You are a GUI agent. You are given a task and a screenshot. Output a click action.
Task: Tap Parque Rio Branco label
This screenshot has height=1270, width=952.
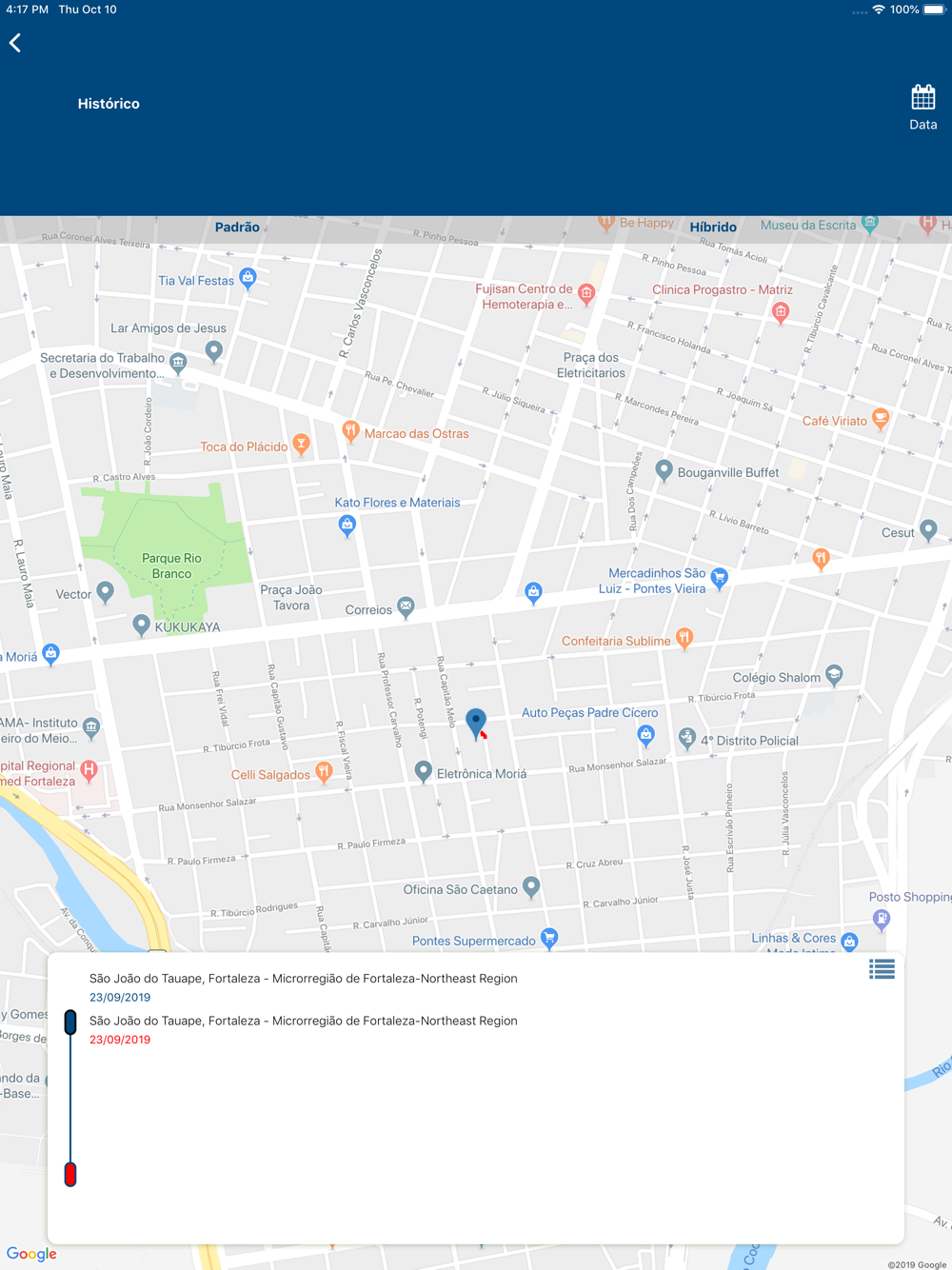[171, 566]
